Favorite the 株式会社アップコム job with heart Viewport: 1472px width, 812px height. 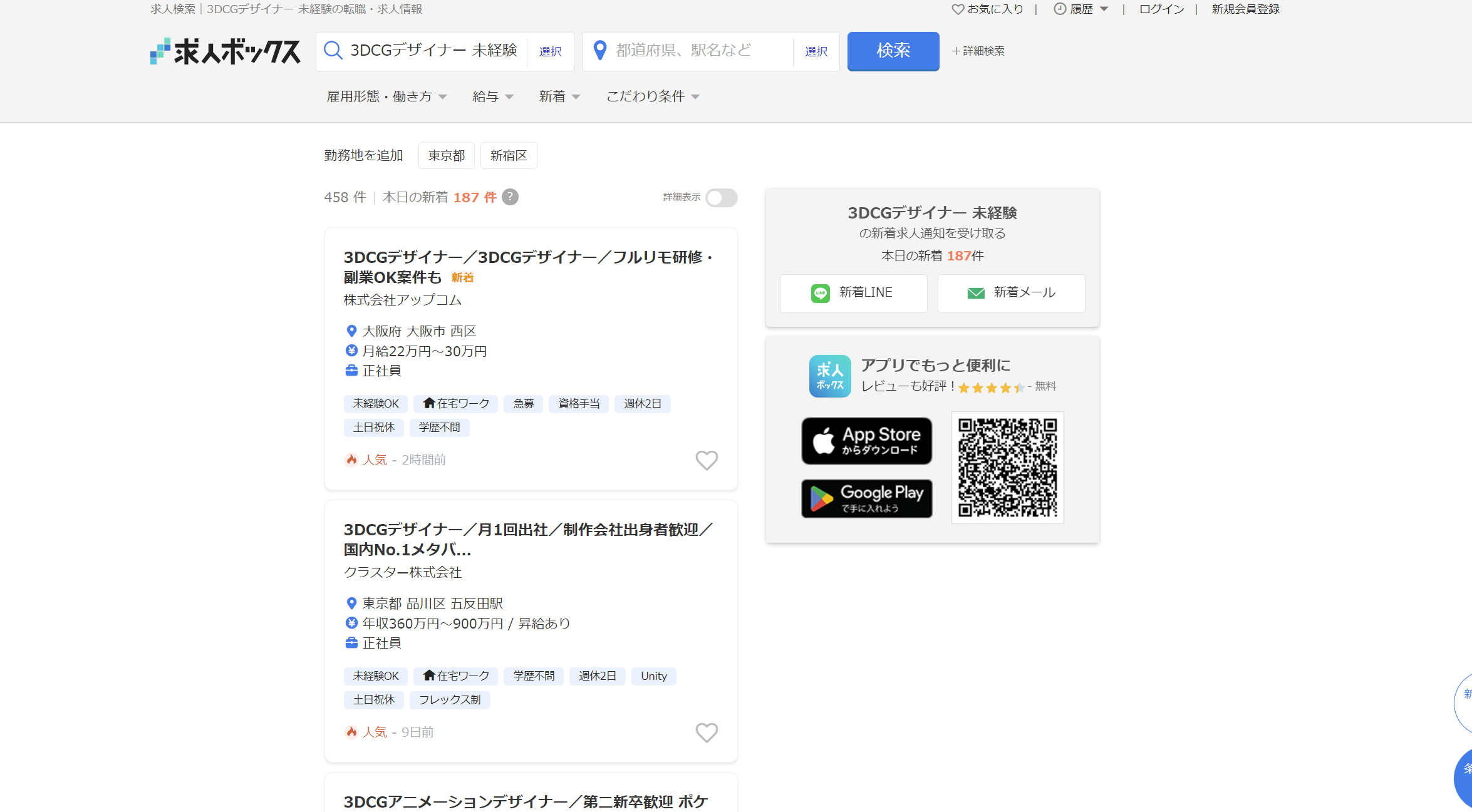pos(707,460)
